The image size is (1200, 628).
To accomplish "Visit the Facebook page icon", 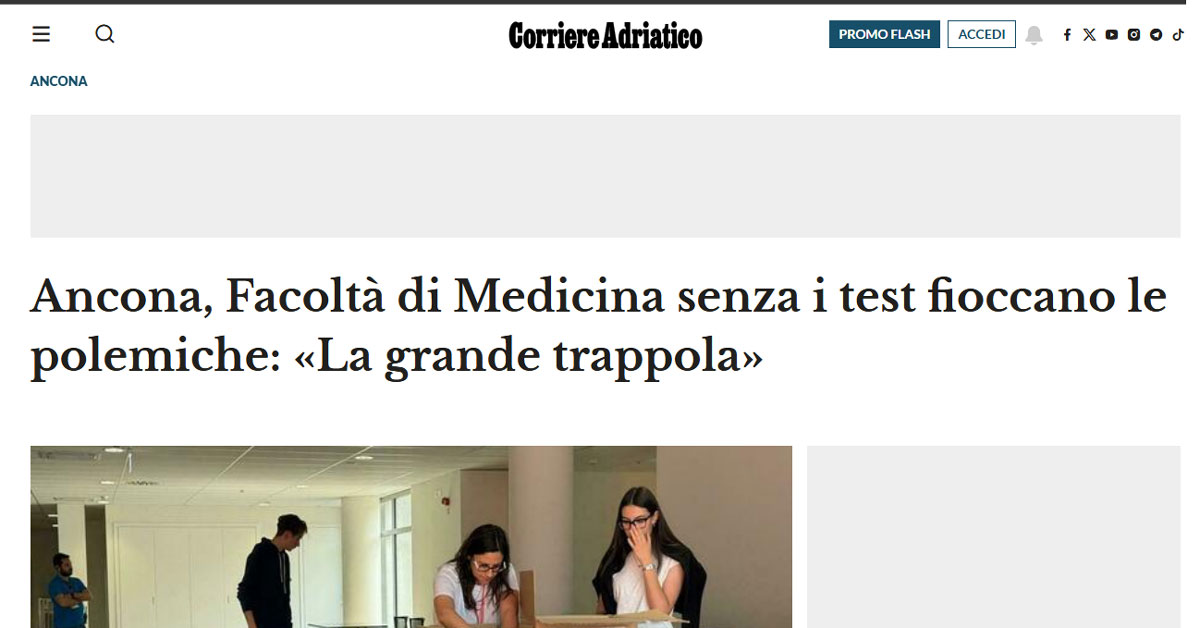I will point(1067,35).
